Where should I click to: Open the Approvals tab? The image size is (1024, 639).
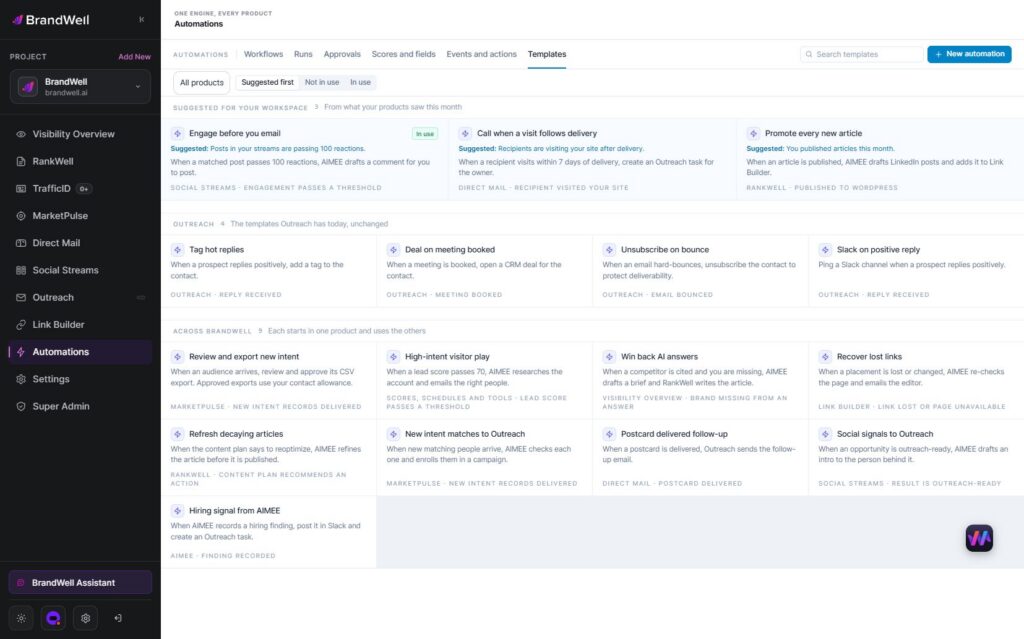(x=342, y=54)
